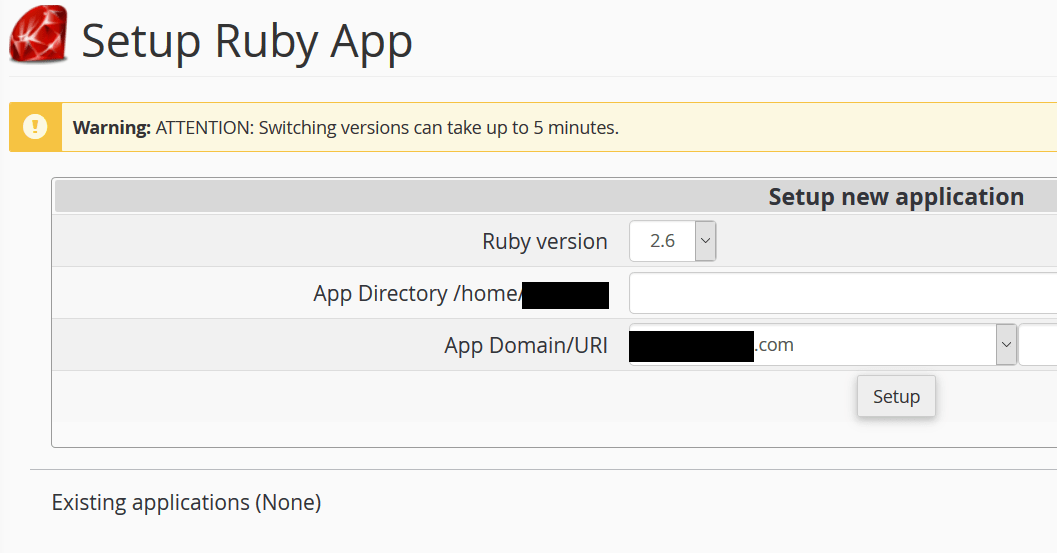This screenshot has height=553, width=1057.
Task: Click the "Setup Ruby App" page heading
Action: point(247,41)
